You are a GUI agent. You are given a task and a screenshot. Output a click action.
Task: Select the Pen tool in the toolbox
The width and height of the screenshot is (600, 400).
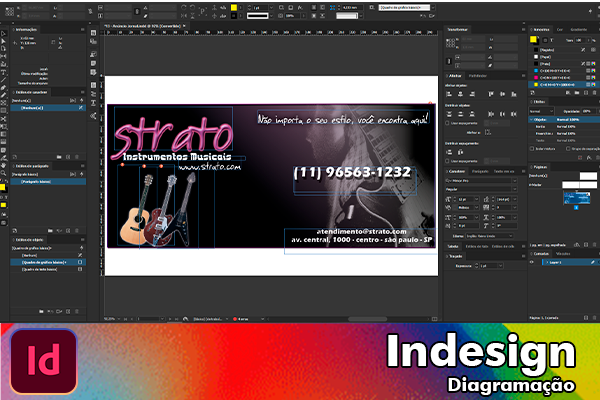(3, 88)
